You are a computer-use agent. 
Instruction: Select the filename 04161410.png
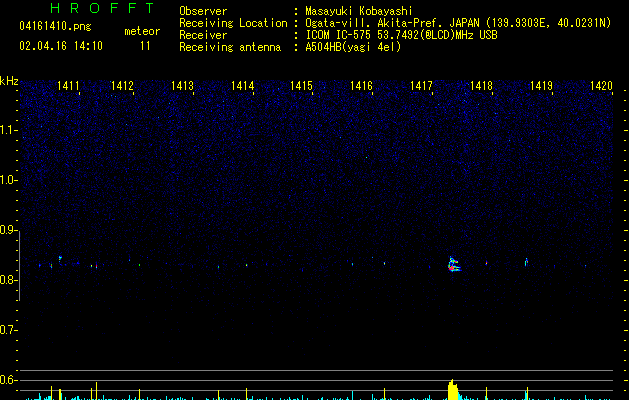click(55, 26)
